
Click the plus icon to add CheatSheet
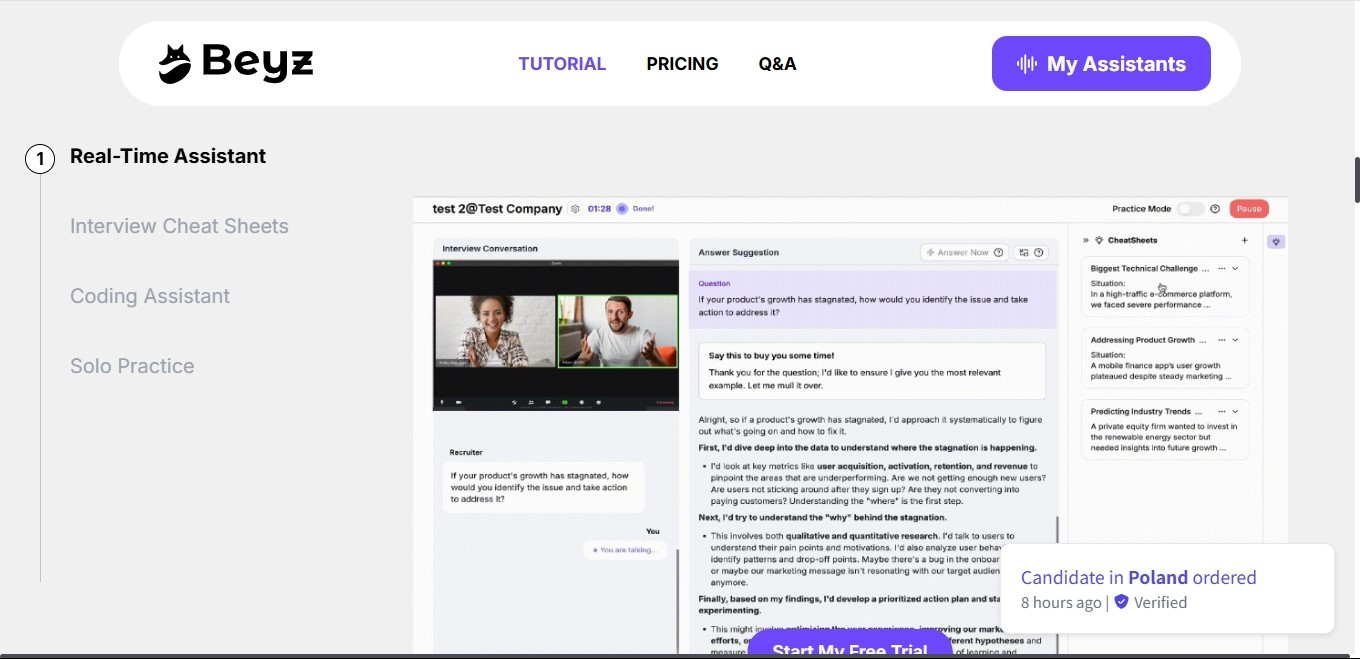[1245, 241]
